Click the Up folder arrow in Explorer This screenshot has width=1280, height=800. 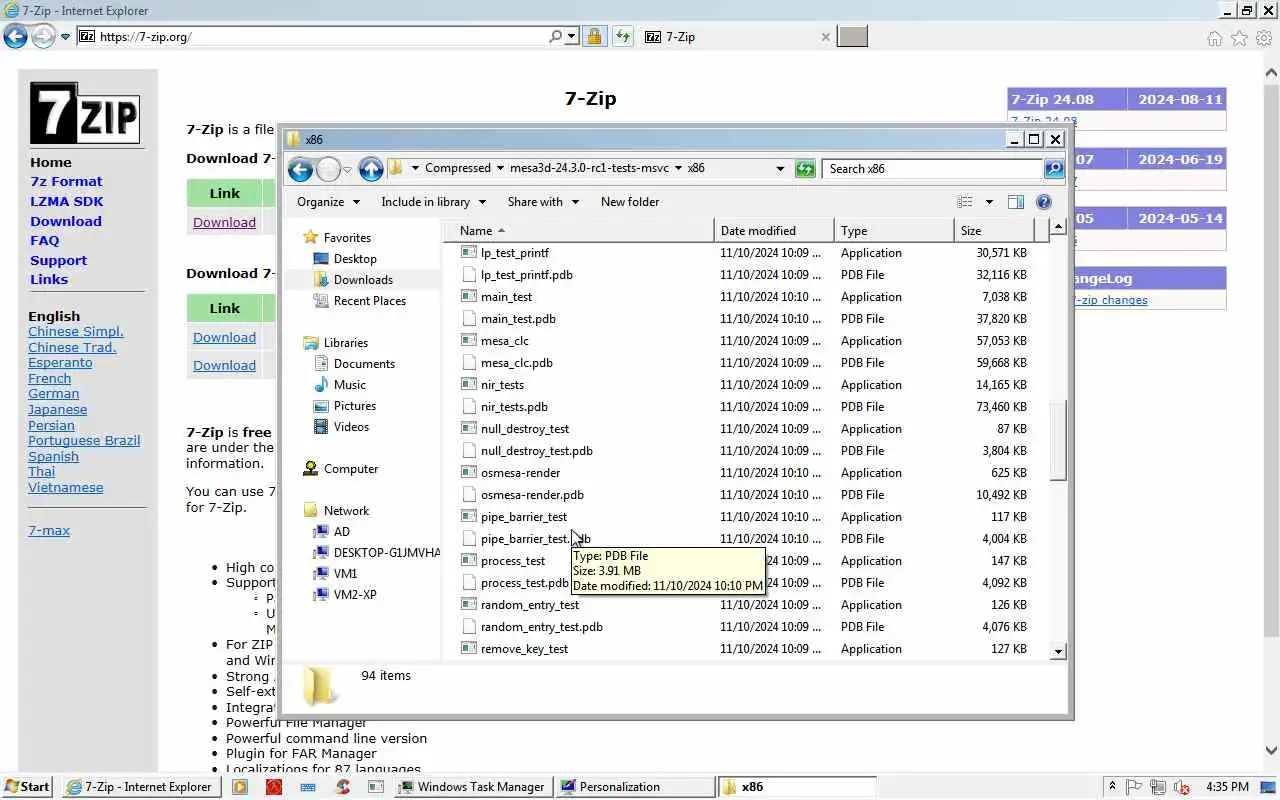tap(371, 169)
